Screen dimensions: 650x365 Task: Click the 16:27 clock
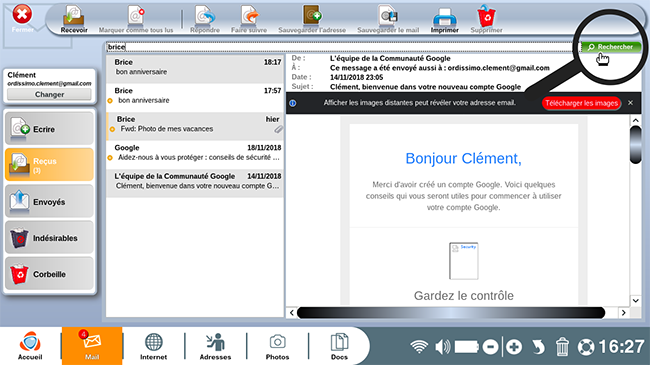621,347
